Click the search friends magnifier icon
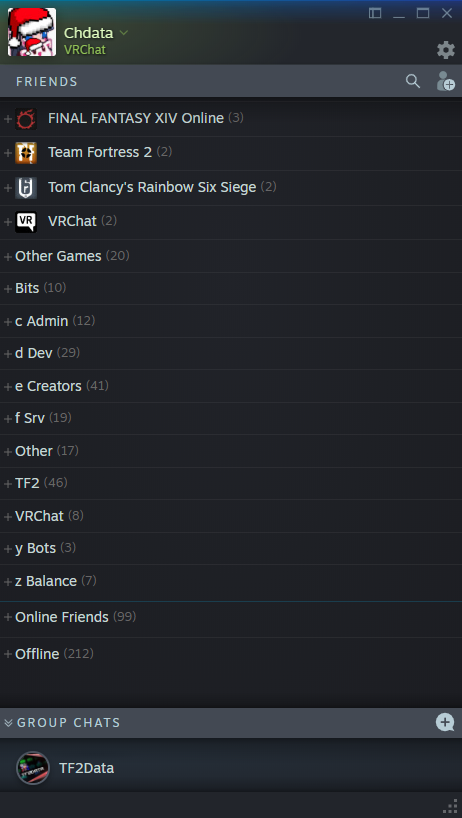This screenshot has width=462, height=818. [412, 81]
